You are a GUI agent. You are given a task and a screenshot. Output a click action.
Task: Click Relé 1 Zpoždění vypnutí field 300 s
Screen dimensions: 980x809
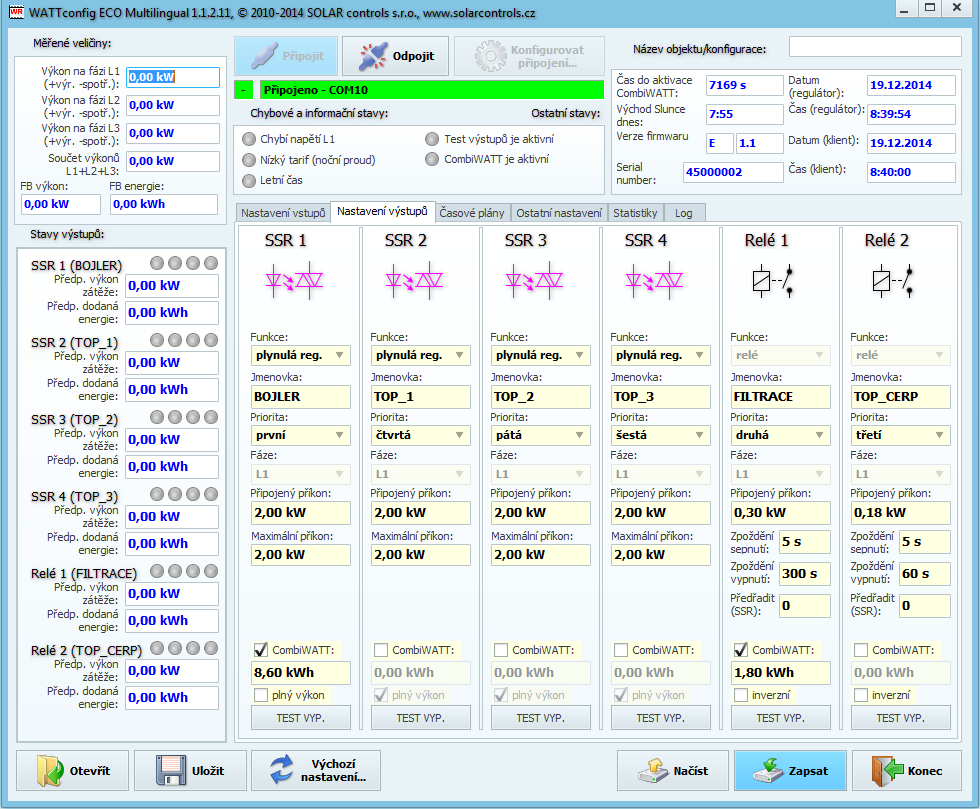(805, 573)
